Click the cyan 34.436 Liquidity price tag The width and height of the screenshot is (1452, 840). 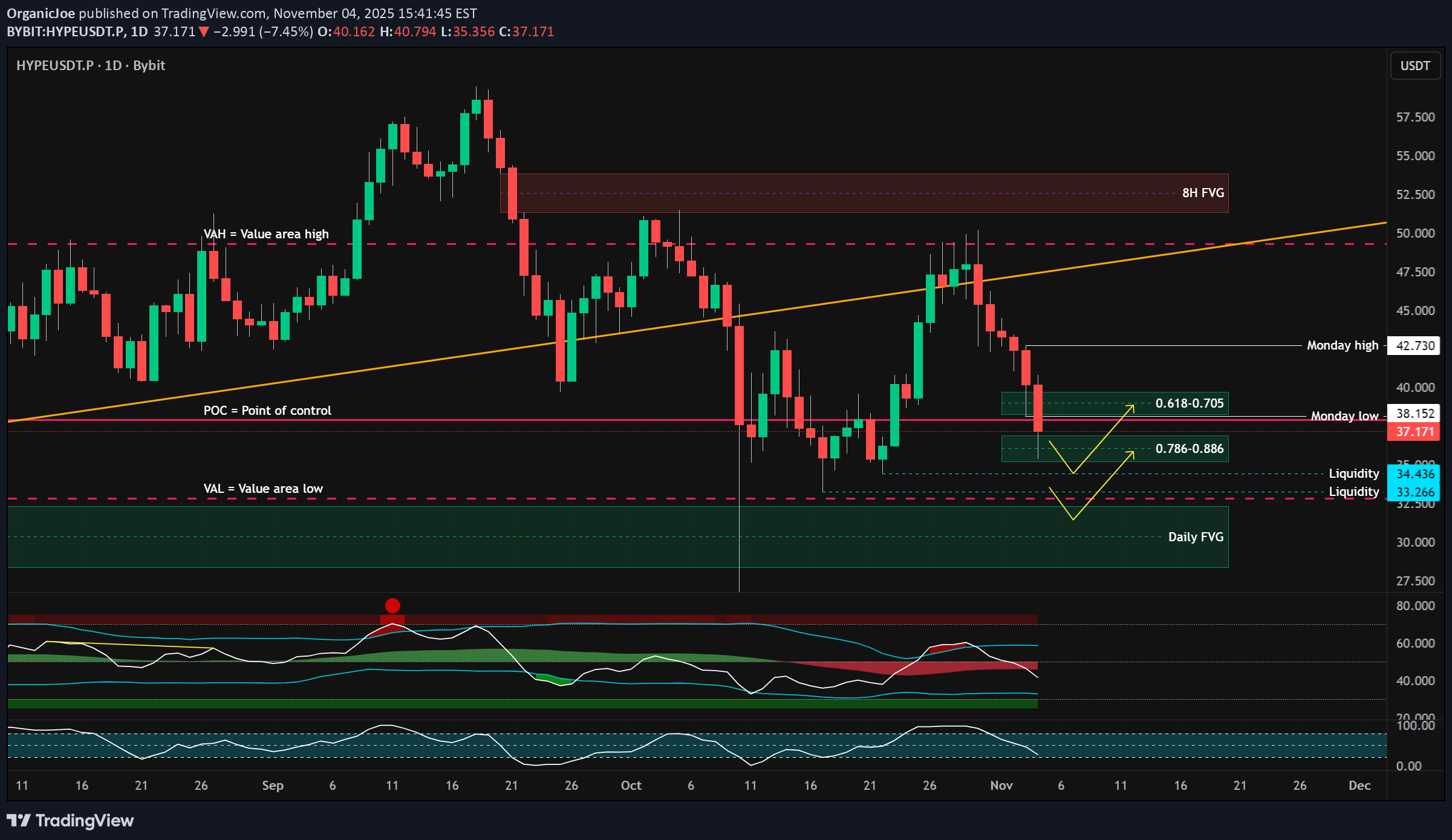tap(1415, 474)
